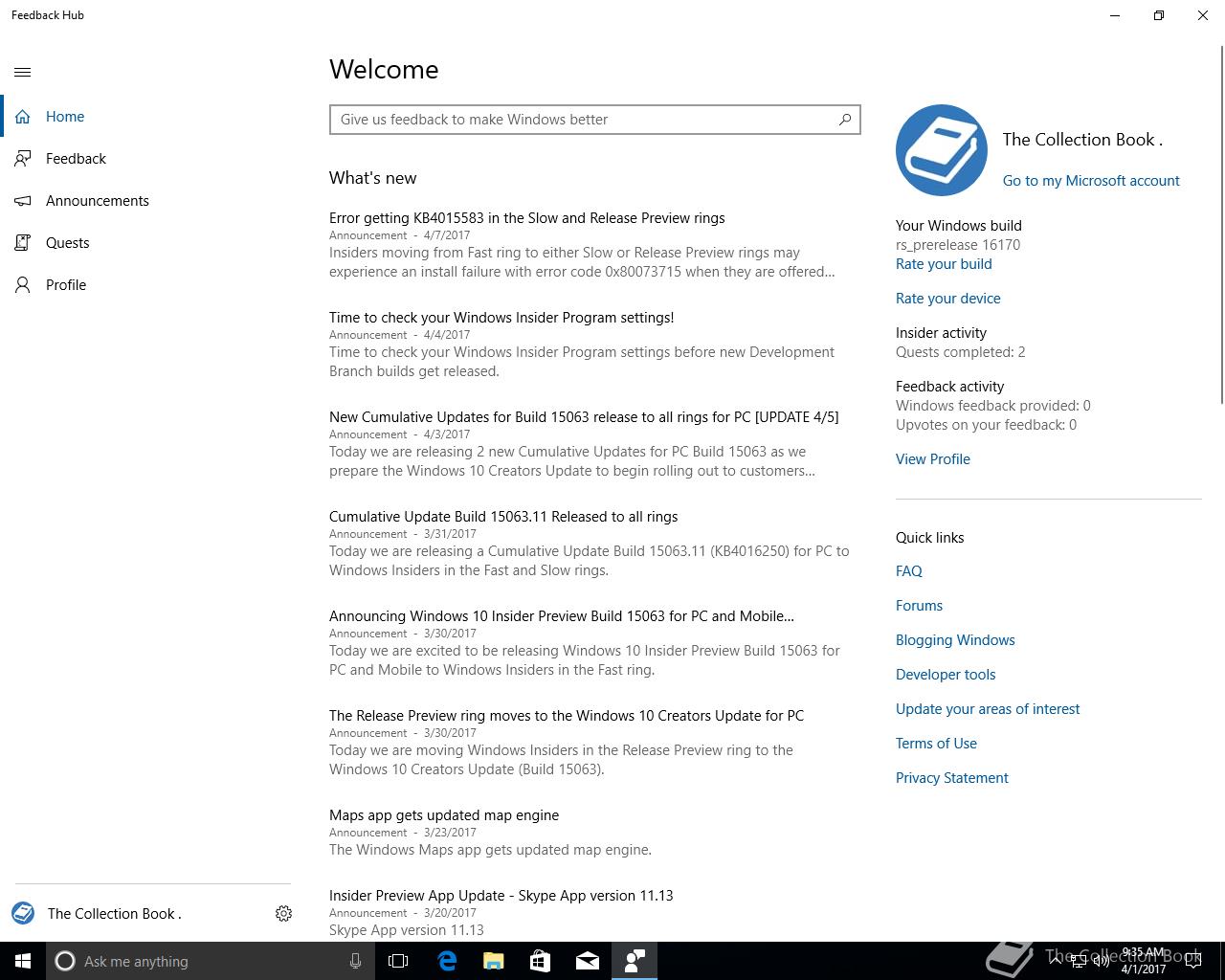This screenshot has width=1225, height=980.
Task: Click Windows feedback provided: 0 text
Action: [x=993, y=406]
